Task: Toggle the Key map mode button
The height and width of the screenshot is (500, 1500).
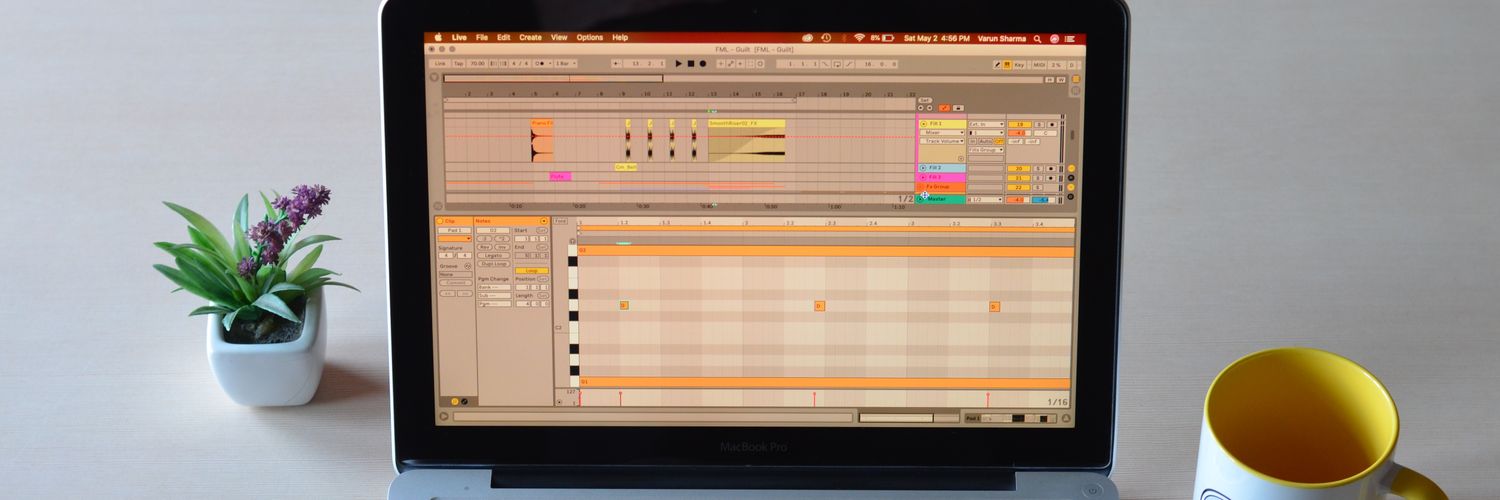Action: (1019, 64)
